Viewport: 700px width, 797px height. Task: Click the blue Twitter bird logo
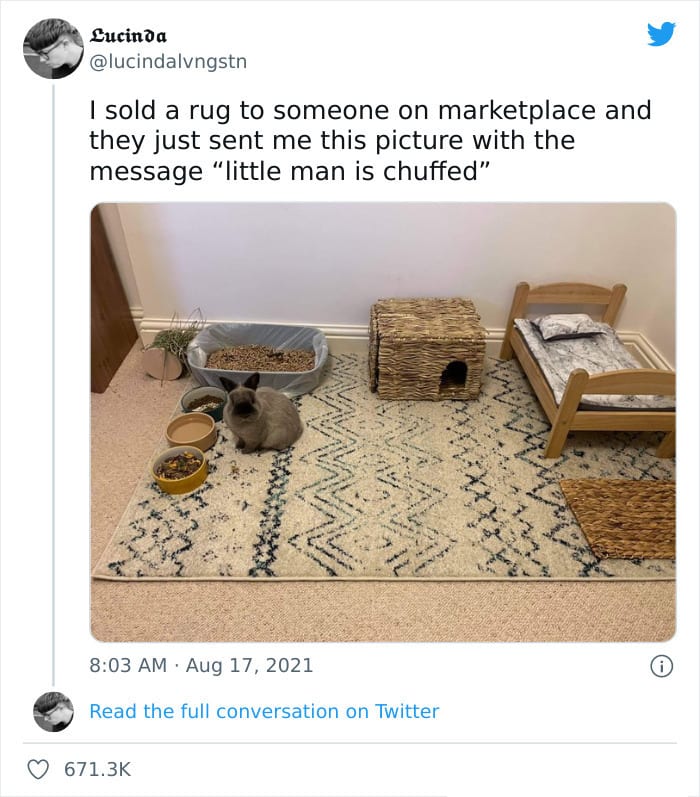661,34
